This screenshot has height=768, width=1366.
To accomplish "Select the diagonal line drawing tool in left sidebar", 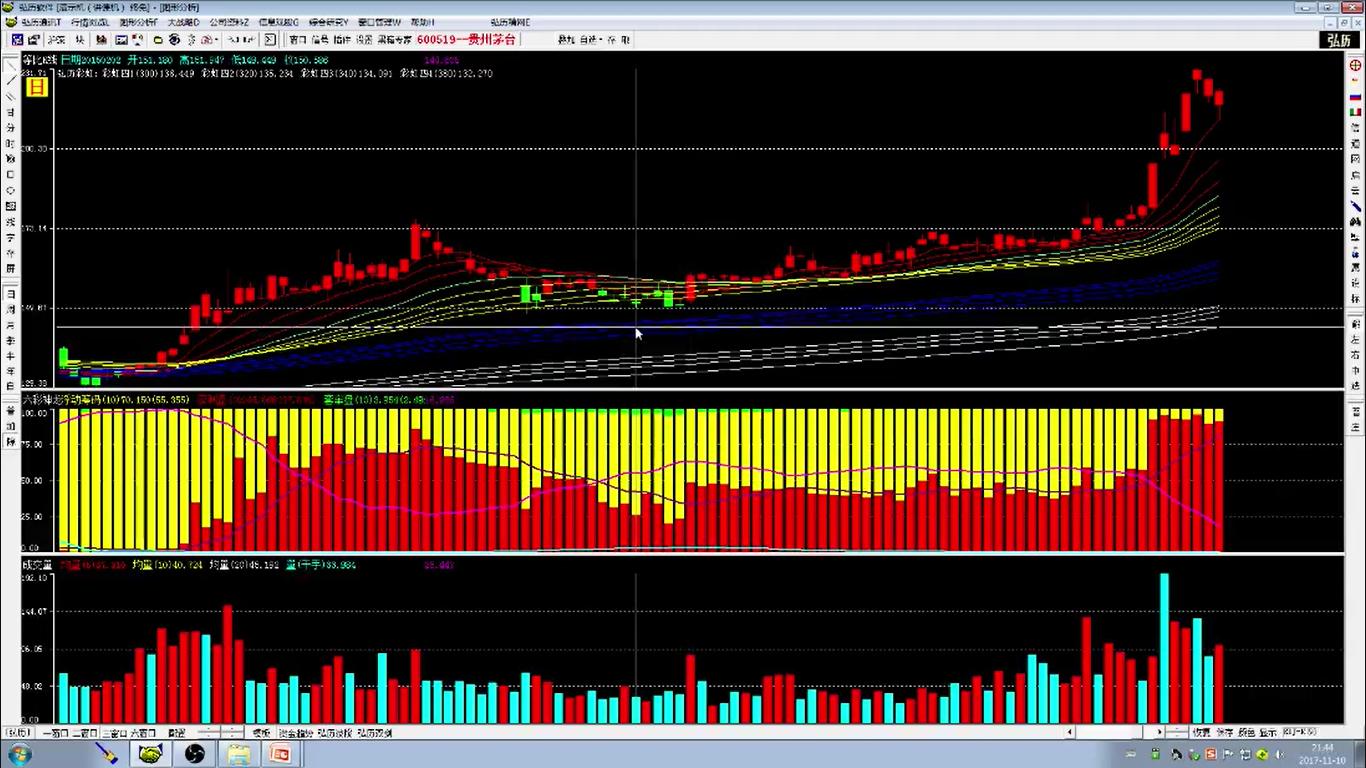I will (x=11, y=80).
